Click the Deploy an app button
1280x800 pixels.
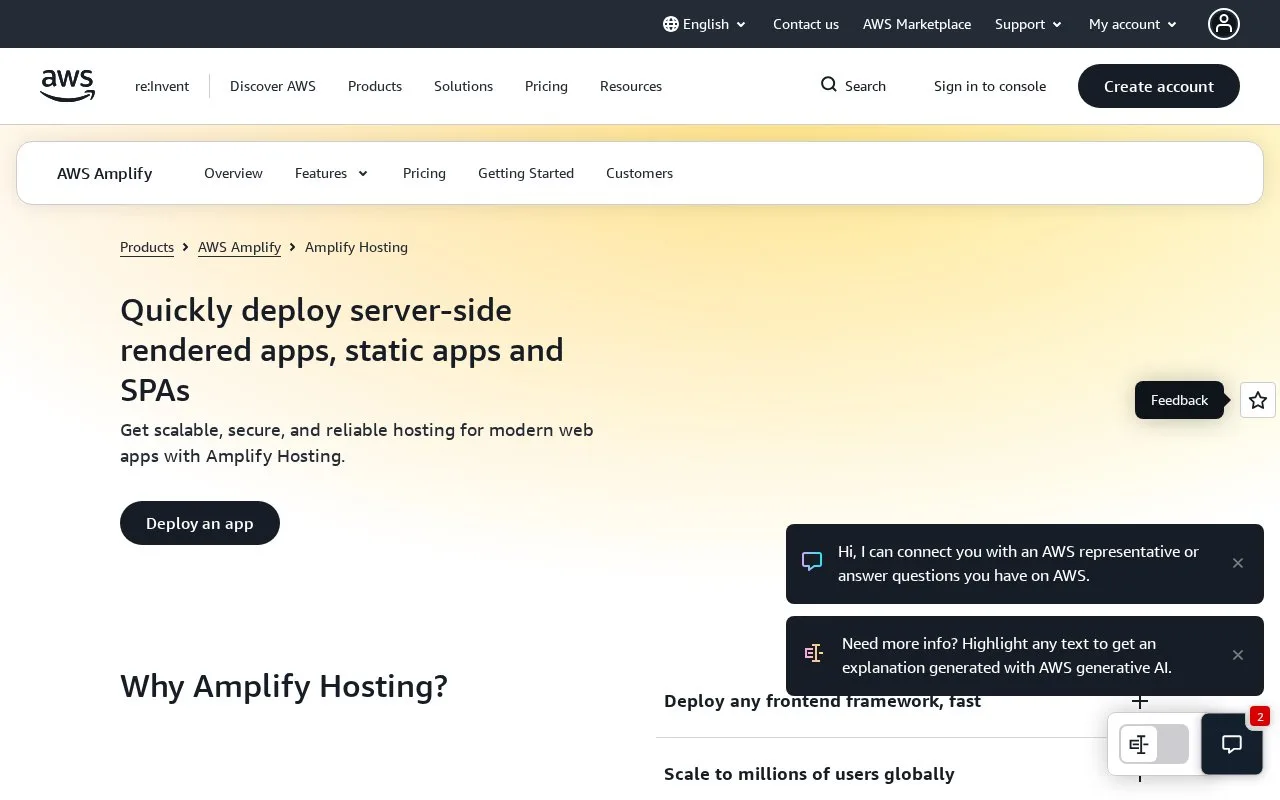point(200,523)
